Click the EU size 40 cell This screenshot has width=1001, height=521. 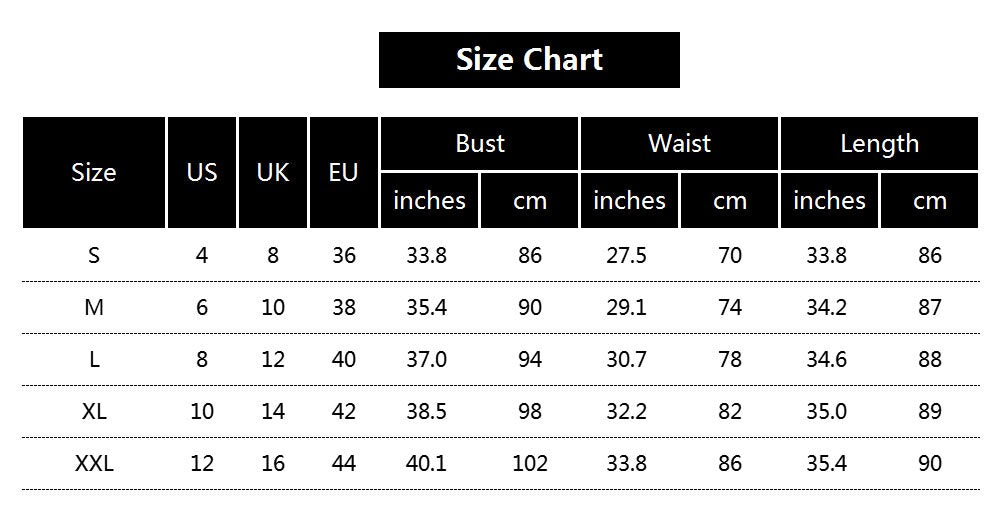coord(343,359)
